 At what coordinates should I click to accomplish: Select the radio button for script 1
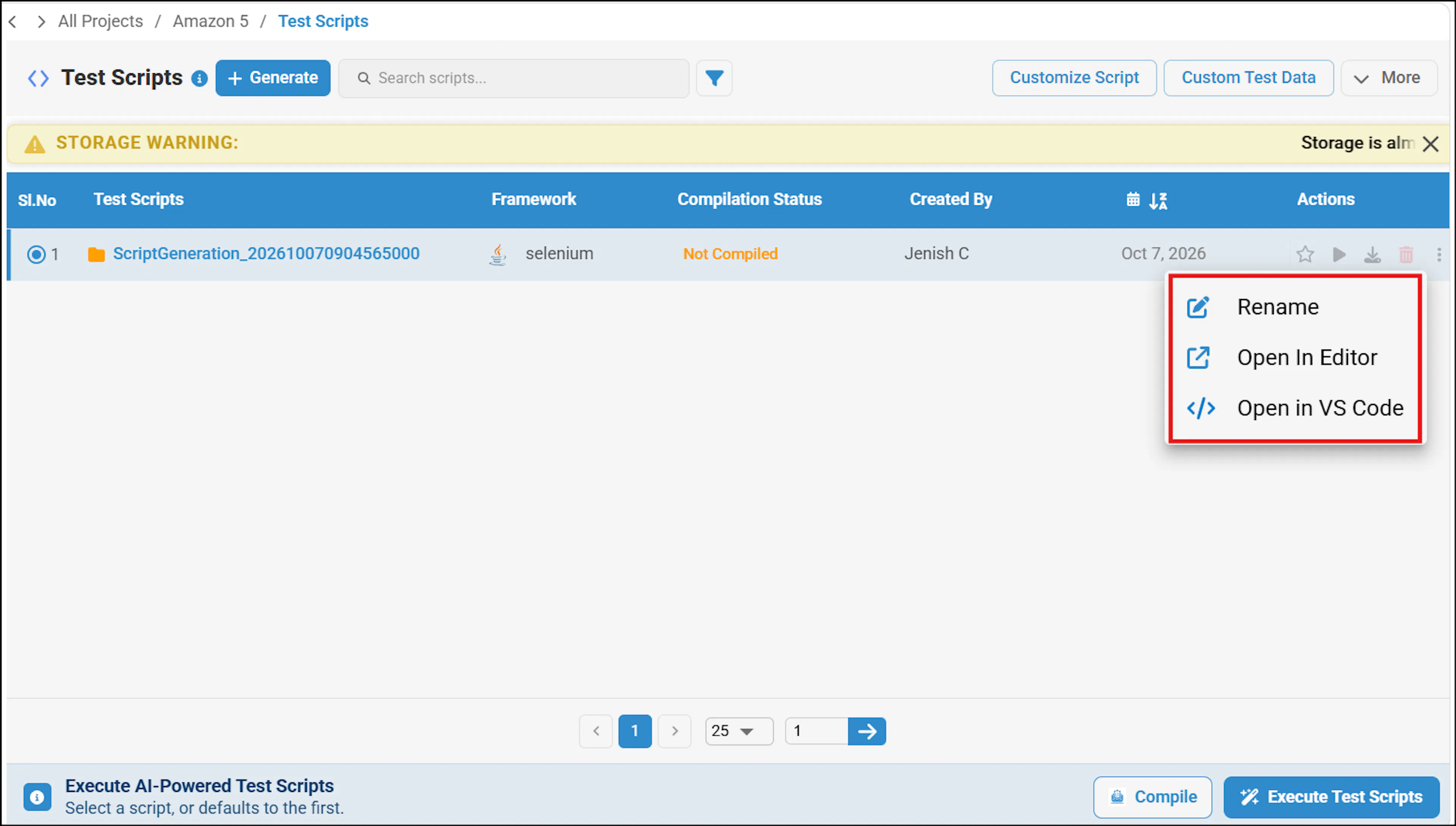[36, 254]
